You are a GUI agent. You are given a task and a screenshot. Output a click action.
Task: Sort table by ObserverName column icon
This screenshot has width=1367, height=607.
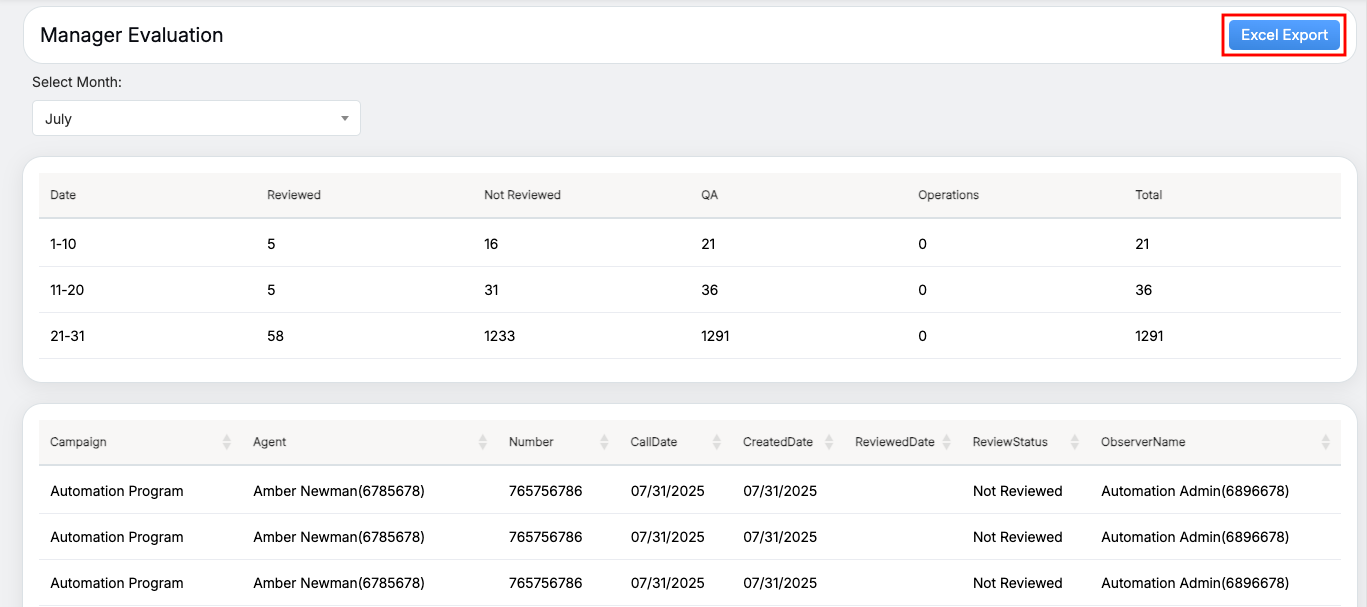(x=1325, y=442)
